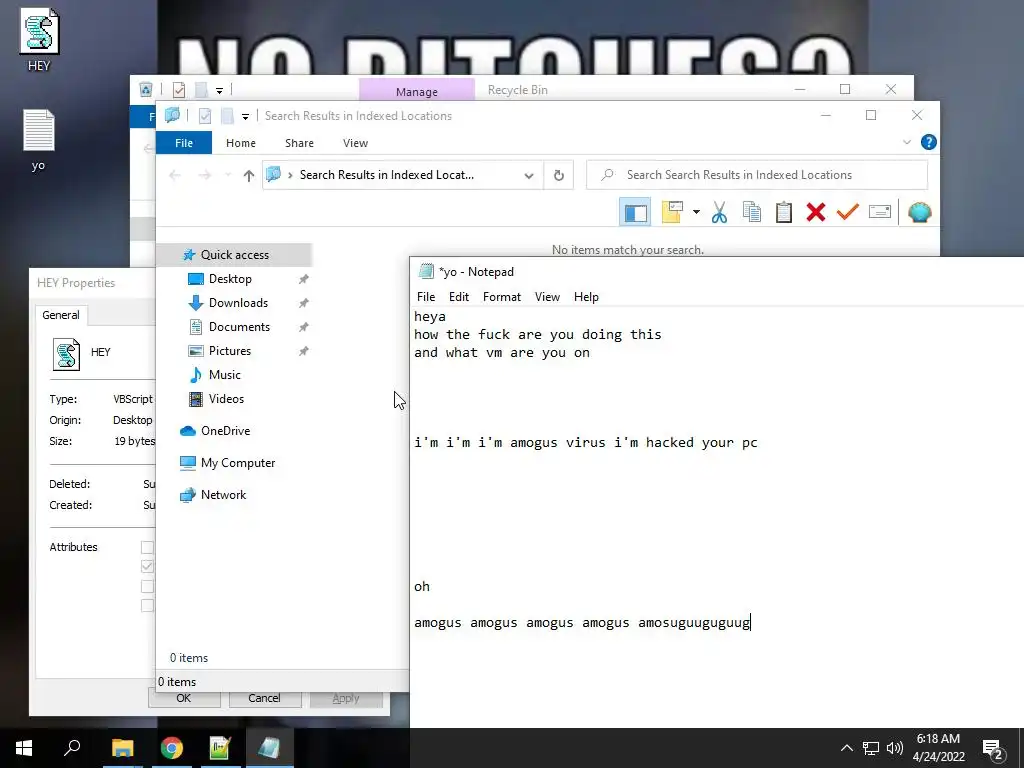This screenshot has width=1024, height=768.
Task: Open Notepad View menu
Action: tap(547, 296)
